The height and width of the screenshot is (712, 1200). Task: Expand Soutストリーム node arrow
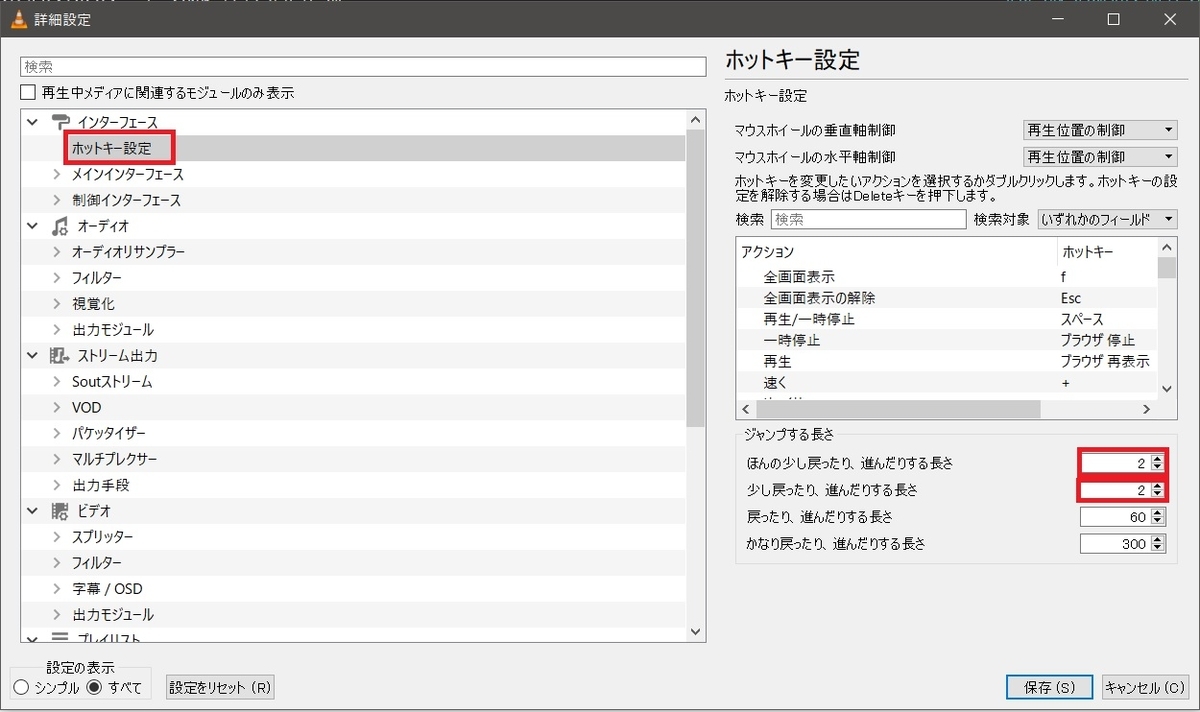pyautogui.click(x=57, y=382)
